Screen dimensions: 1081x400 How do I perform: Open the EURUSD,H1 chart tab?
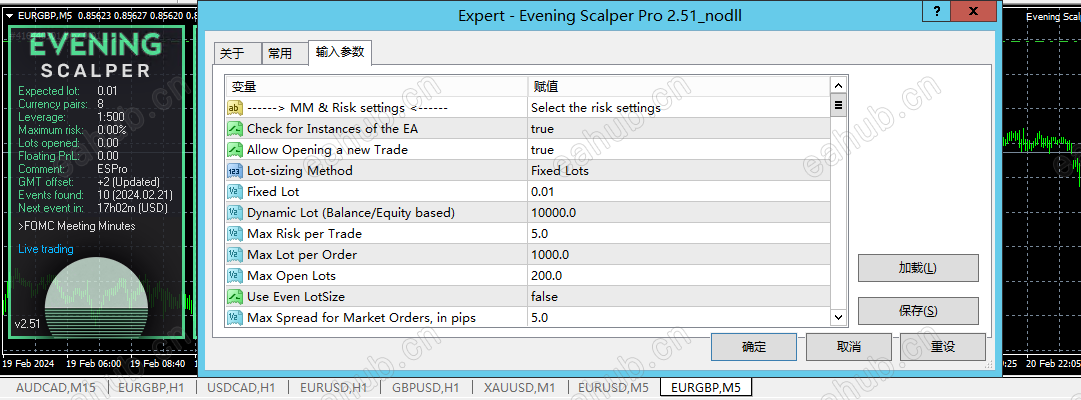coord(334,388)
